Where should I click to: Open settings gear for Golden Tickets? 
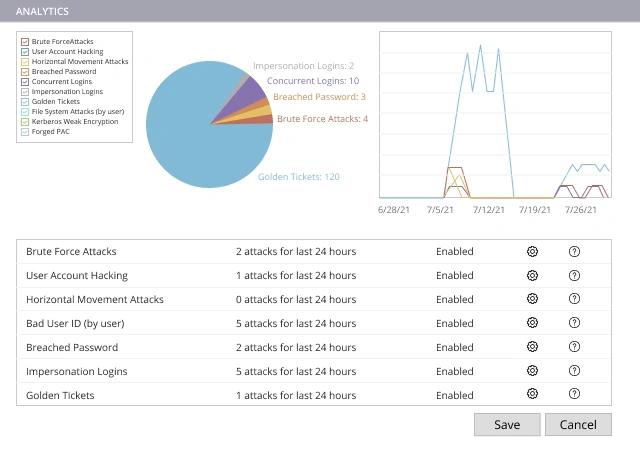click(x=532, y=394)
